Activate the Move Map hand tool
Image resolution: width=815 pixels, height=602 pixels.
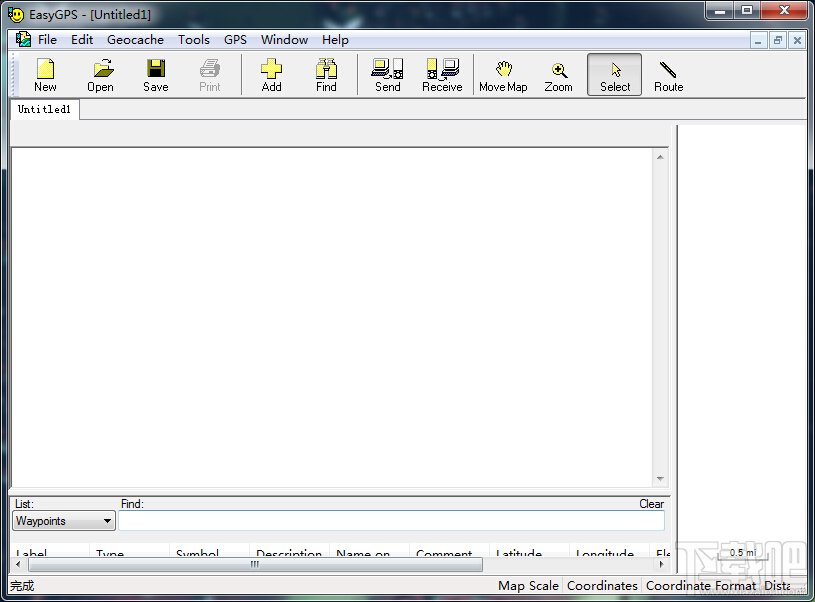coord(503,75)
